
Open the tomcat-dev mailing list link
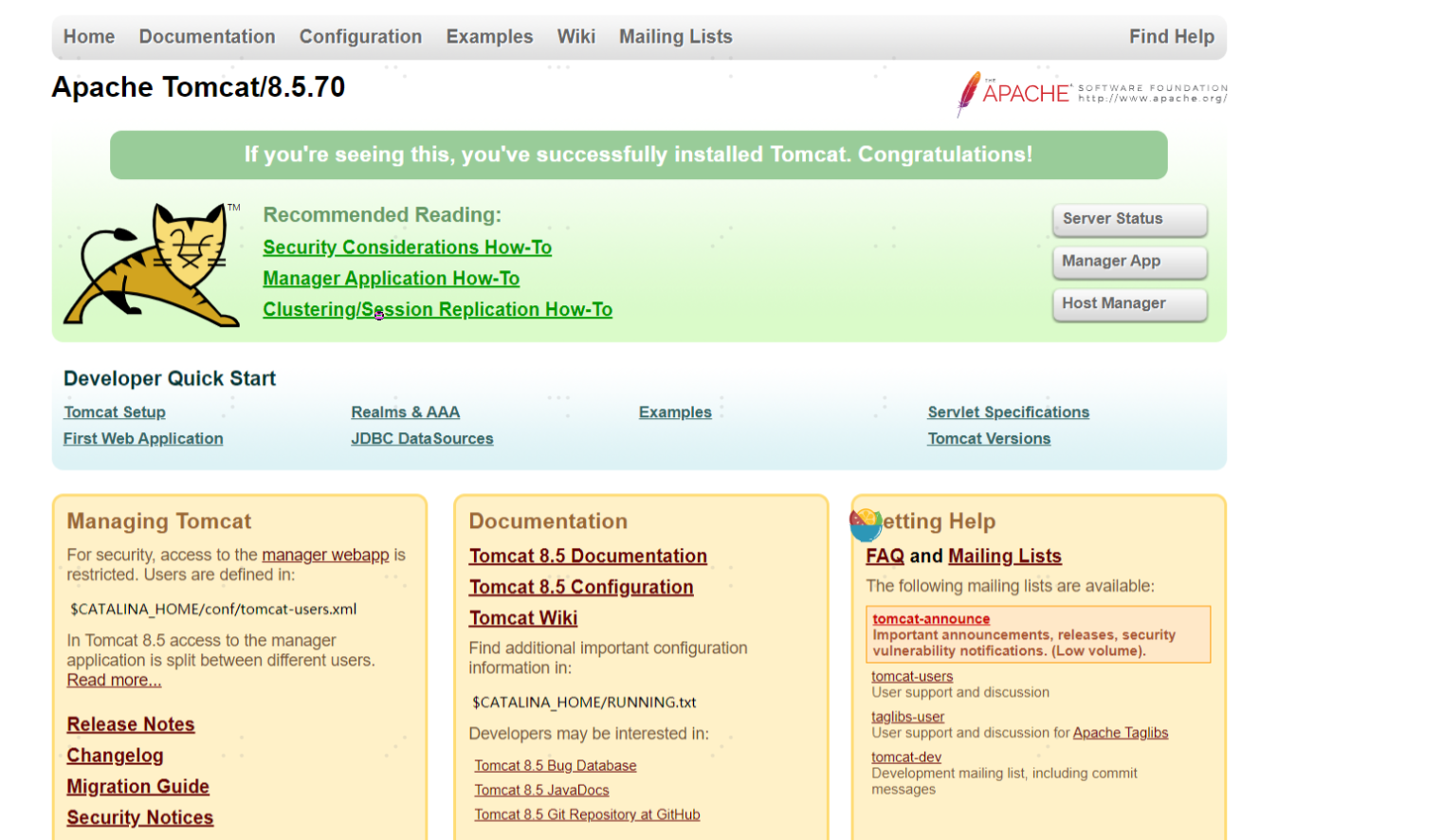[906, 758]
